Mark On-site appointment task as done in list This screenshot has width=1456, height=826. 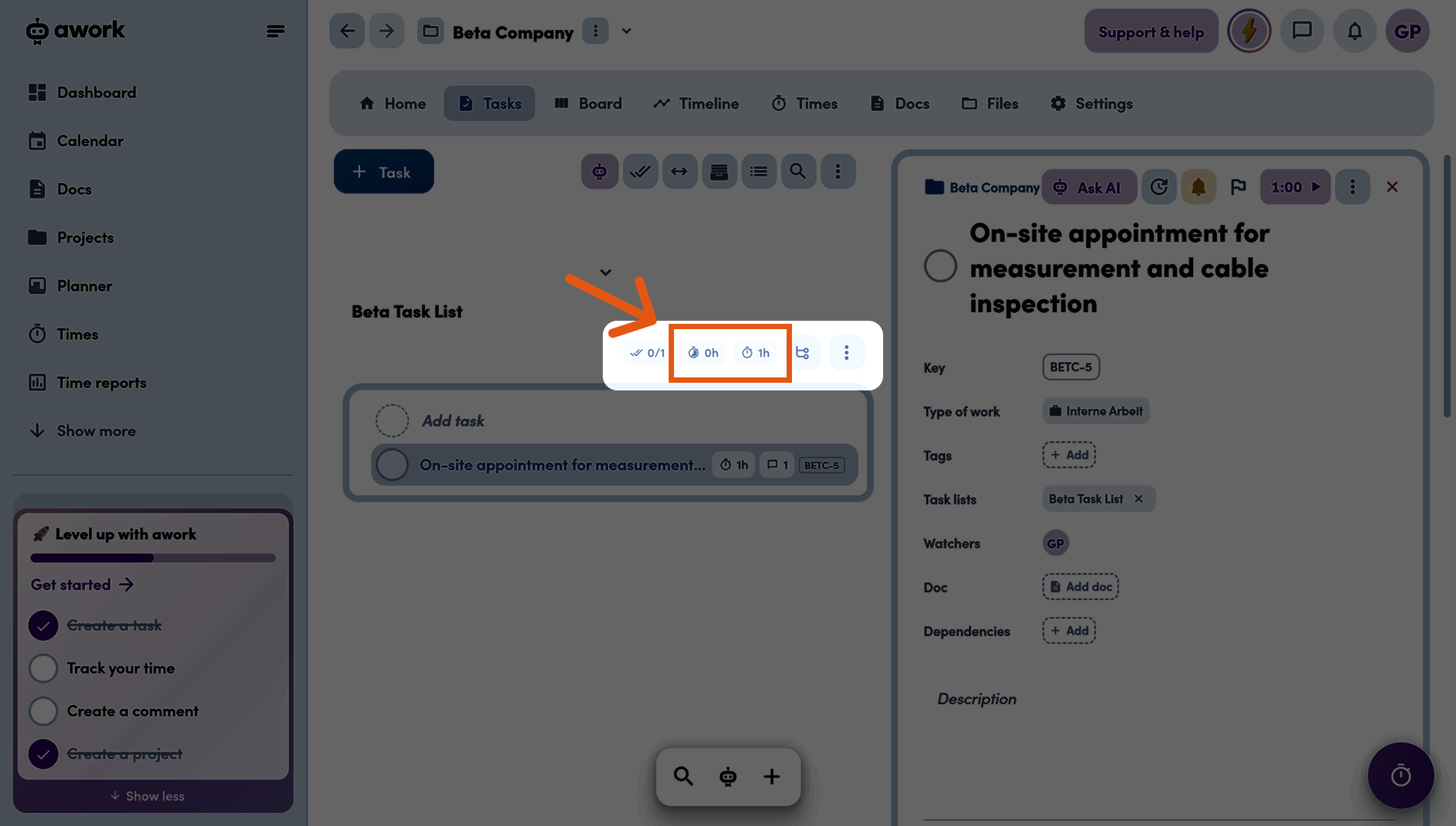(x=392, y=465)
